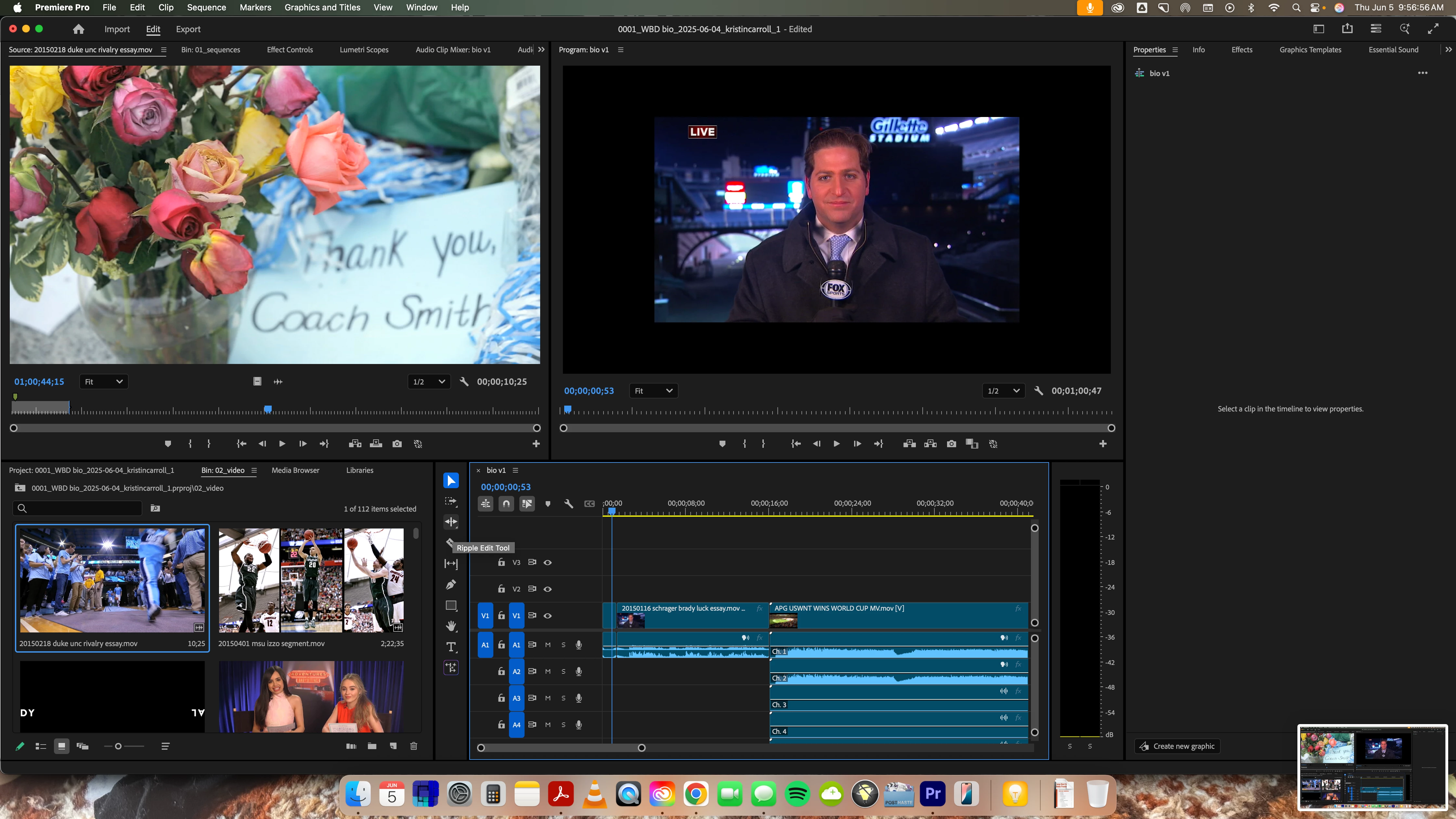Open Source monitor Fit zoom dropdown
This screenshot has height=819, width=1456.
click(103, 382)
